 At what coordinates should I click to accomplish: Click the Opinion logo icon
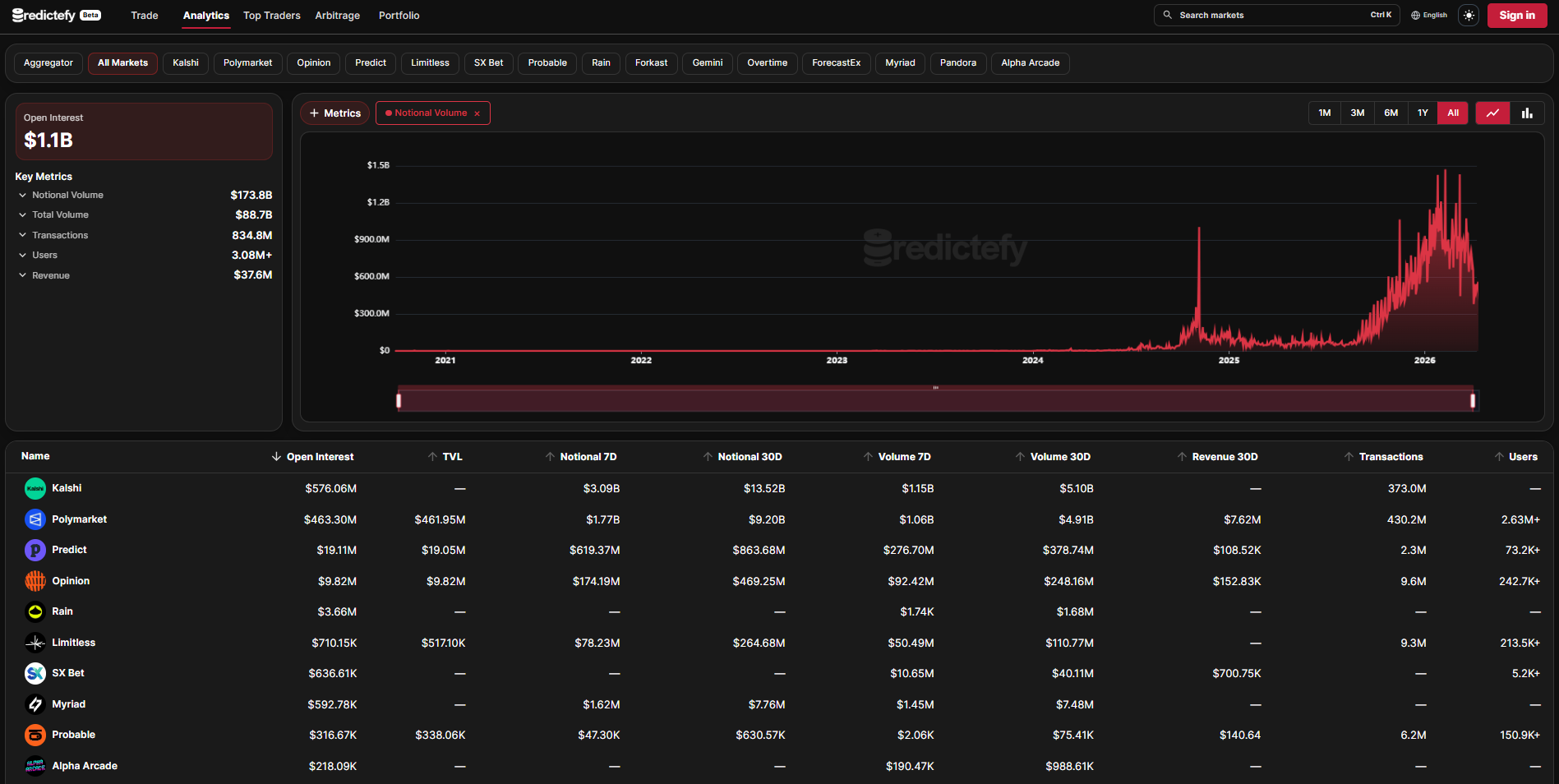(x=35, y=581)
